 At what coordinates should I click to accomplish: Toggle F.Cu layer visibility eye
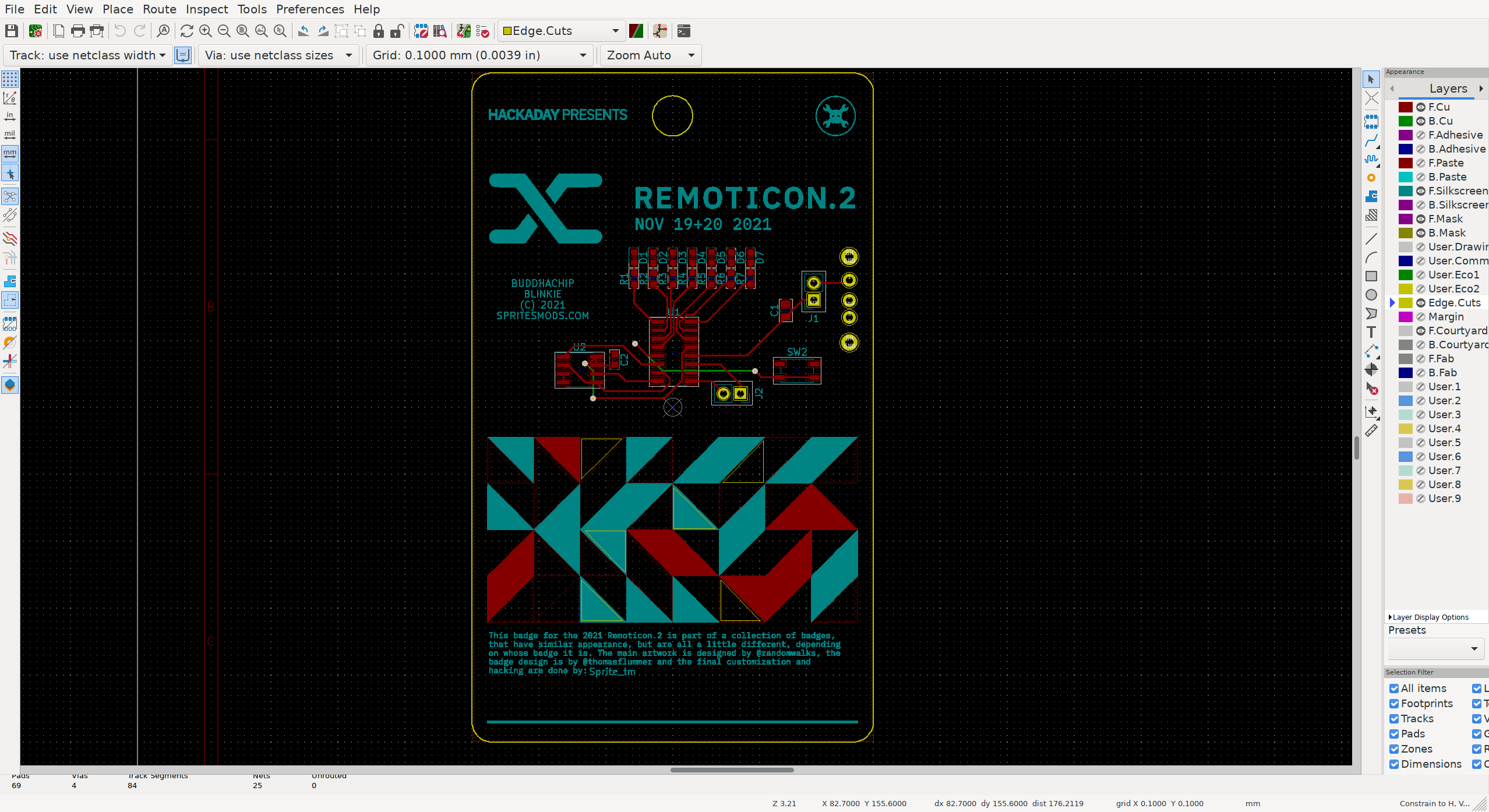point(1420,107)
